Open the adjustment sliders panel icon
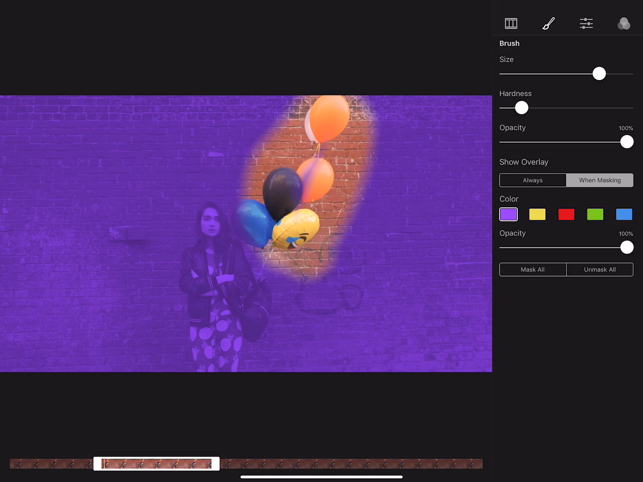The image size is (643, 482). [x=586, y=23]
